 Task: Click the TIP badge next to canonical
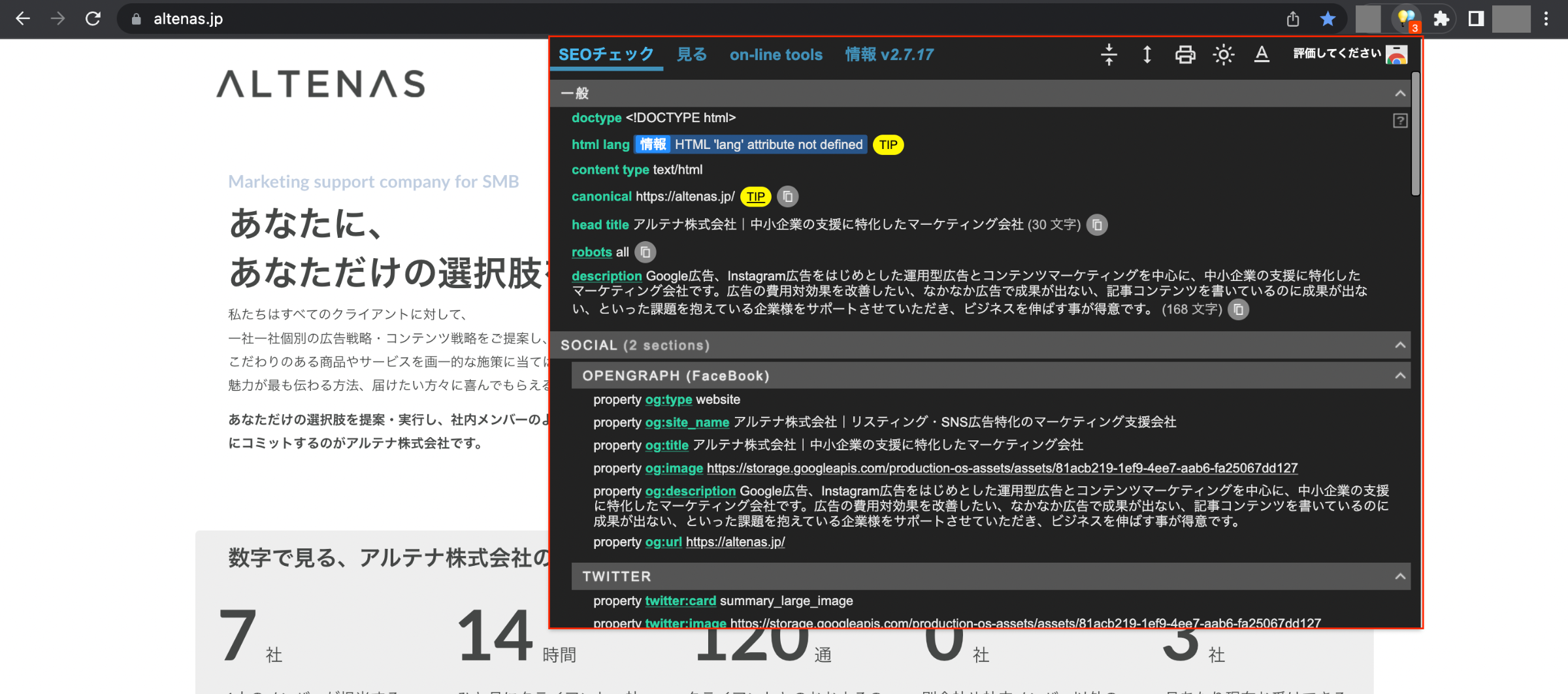756,197
